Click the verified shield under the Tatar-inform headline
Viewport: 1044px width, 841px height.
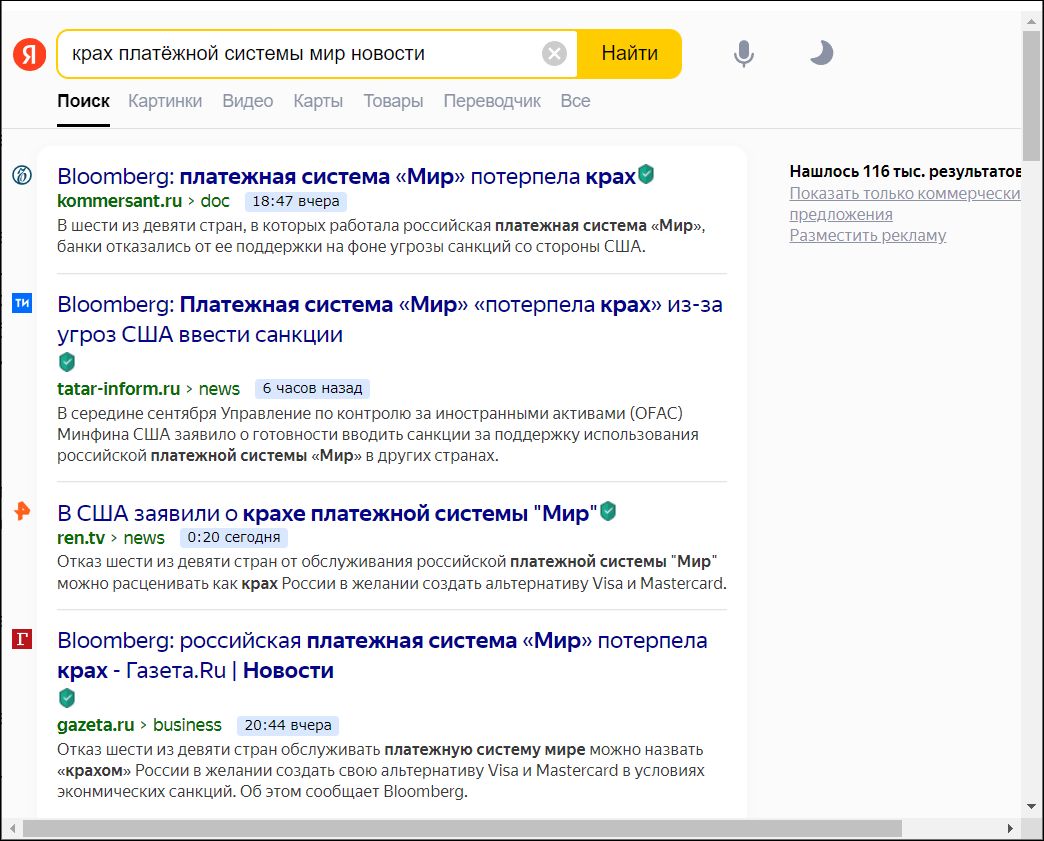pyautogui.click(x=67, y=362)
